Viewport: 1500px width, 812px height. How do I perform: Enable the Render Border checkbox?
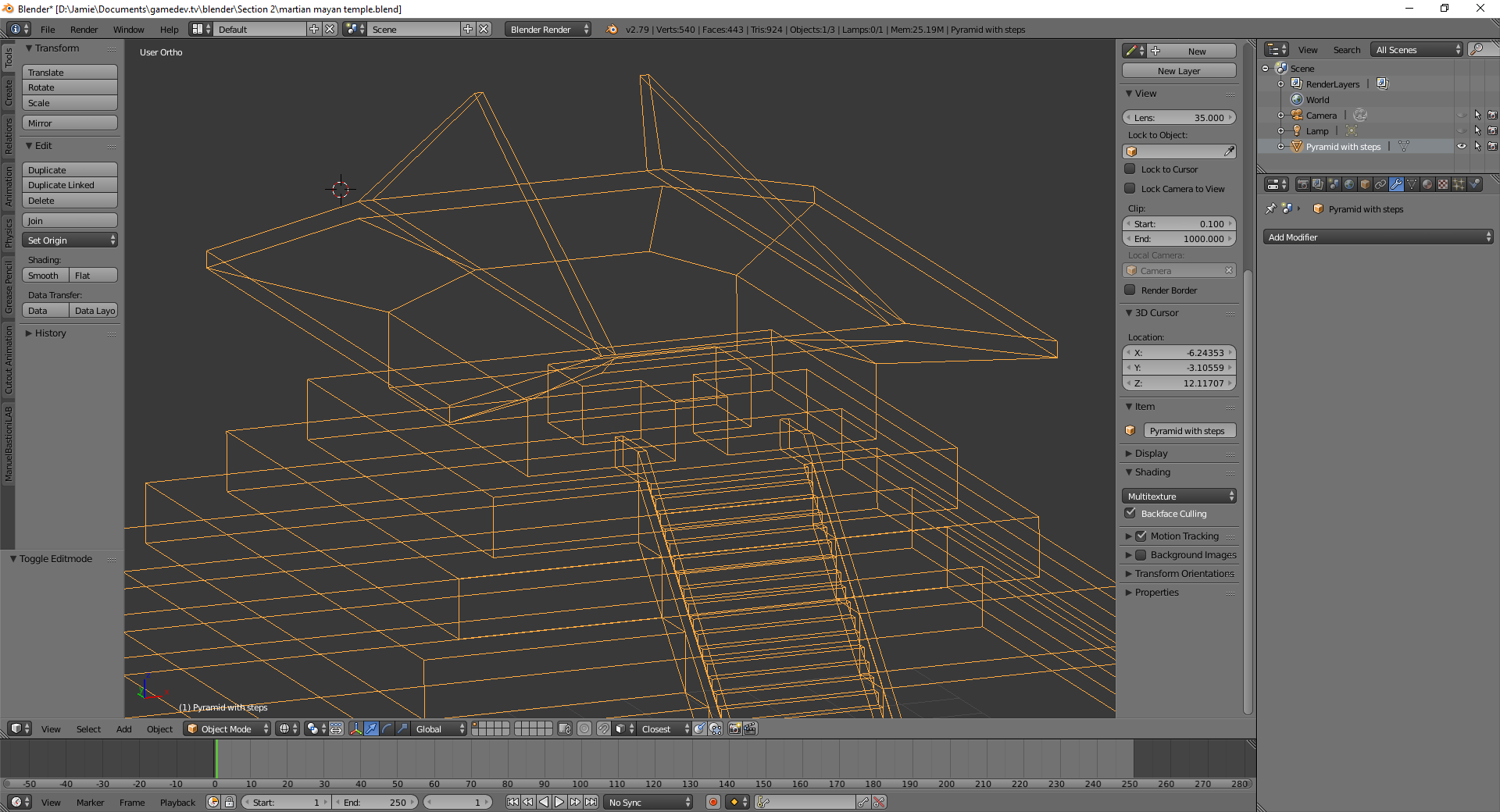(1130, 290)
